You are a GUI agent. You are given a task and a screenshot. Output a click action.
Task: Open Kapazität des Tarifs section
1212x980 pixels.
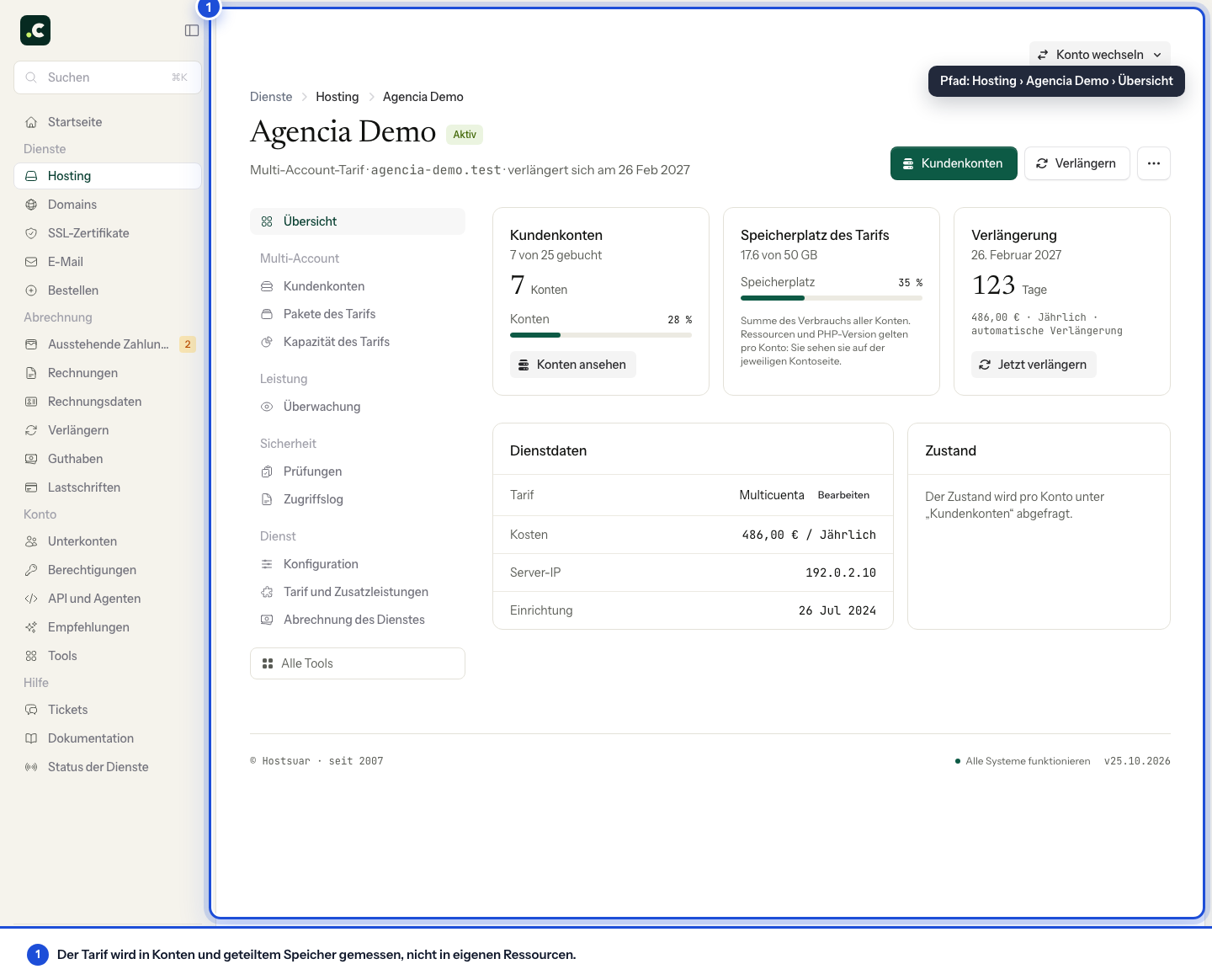tap(358, 342)
